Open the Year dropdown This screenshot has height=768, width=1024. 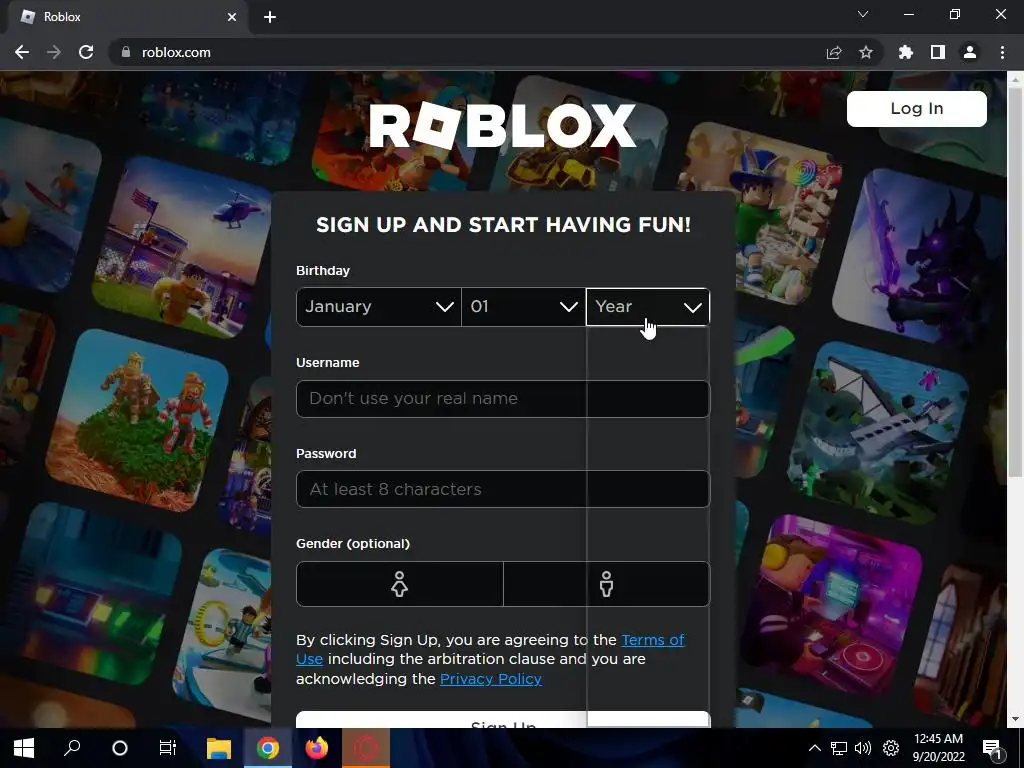tap(648, 307)
